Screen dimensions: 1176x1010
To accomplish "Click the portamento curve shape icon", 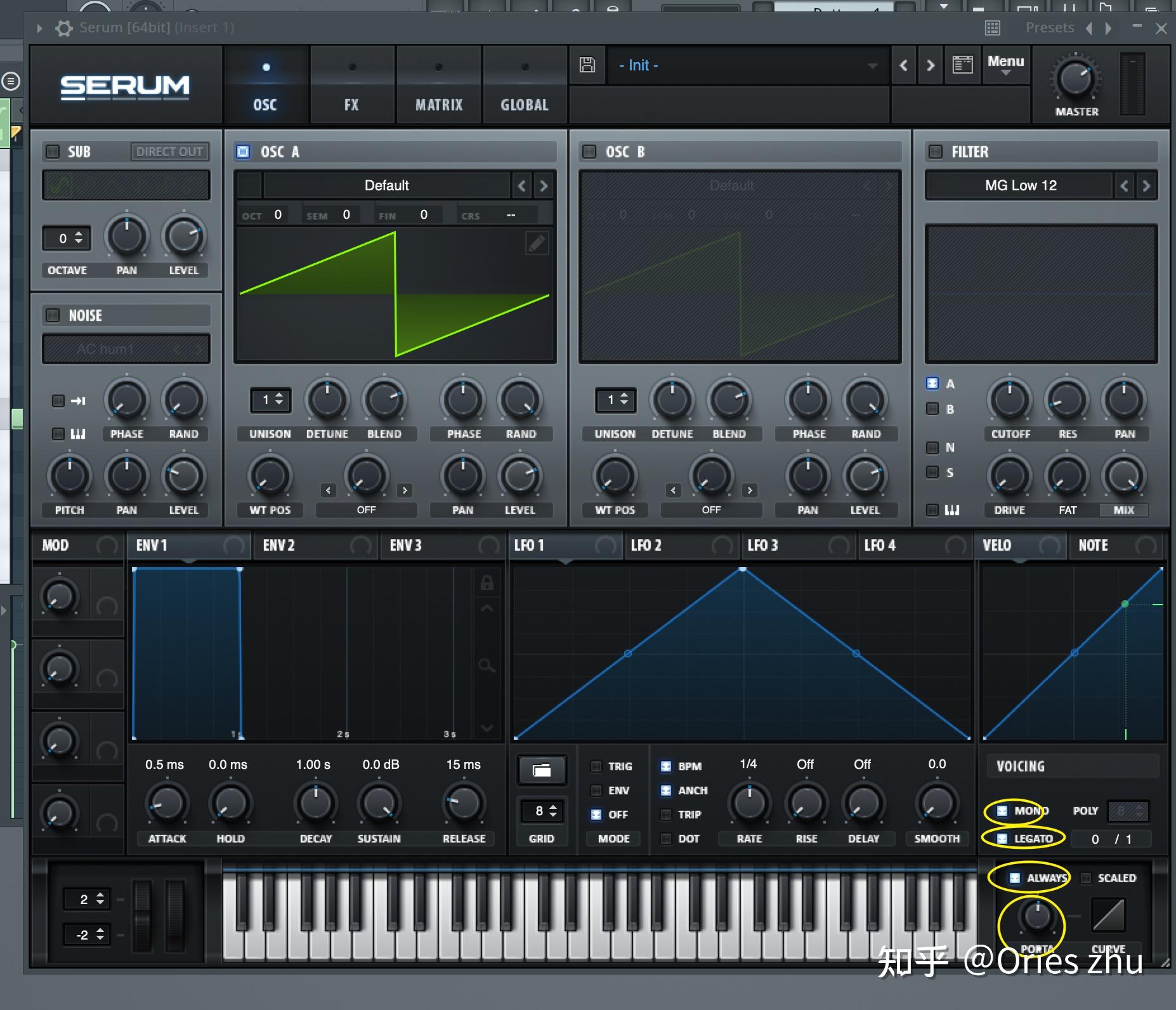I will pos(1108,914).
